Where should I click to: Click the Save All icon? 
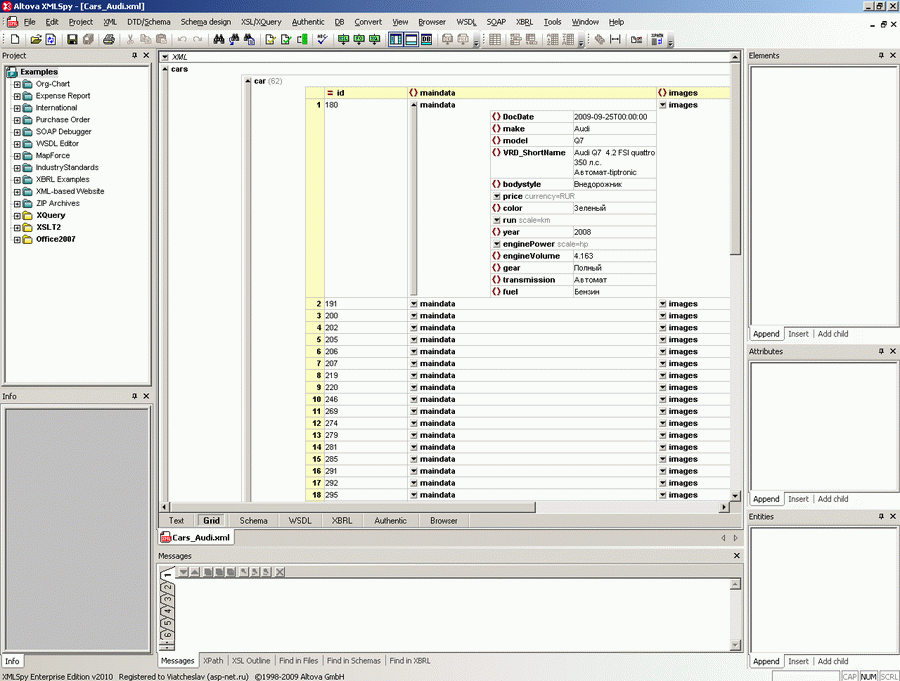click(x=88, y=39)
